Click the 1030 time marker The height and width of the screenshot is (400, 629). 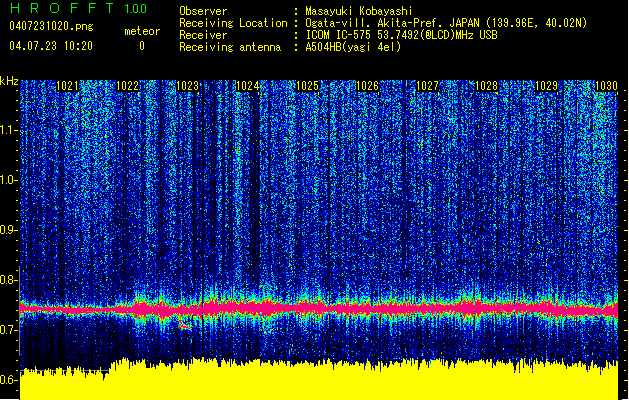click(x=605, y=87)
